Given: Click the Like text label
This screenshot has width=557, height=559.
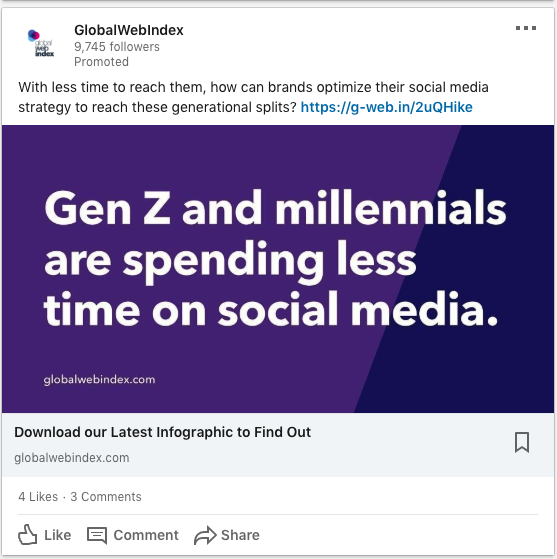Looking at the screenshot, I should [x=57, y=535].
